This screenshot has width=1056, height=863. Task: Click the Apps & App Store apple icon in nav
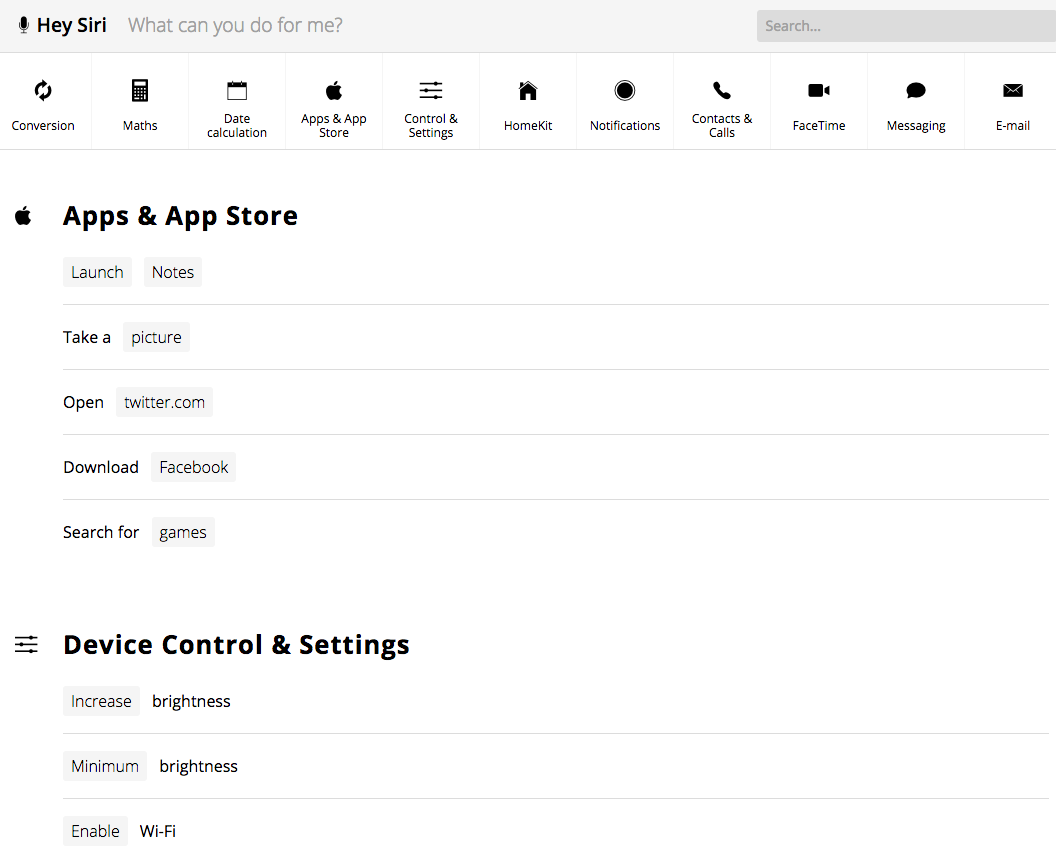[x=334, y=90]
